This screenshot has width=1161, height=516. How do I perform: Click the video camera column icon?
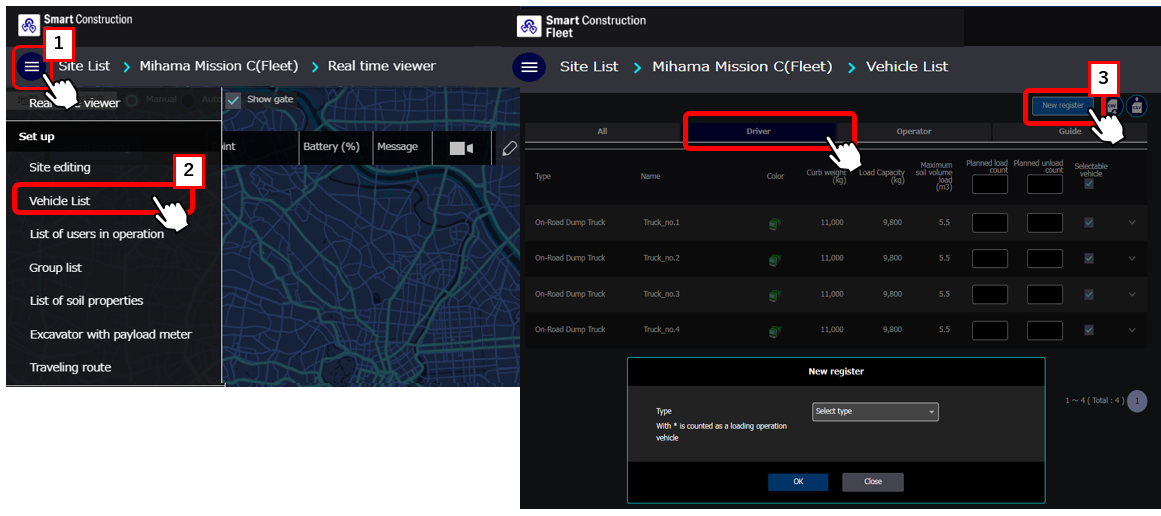(461, 148)
